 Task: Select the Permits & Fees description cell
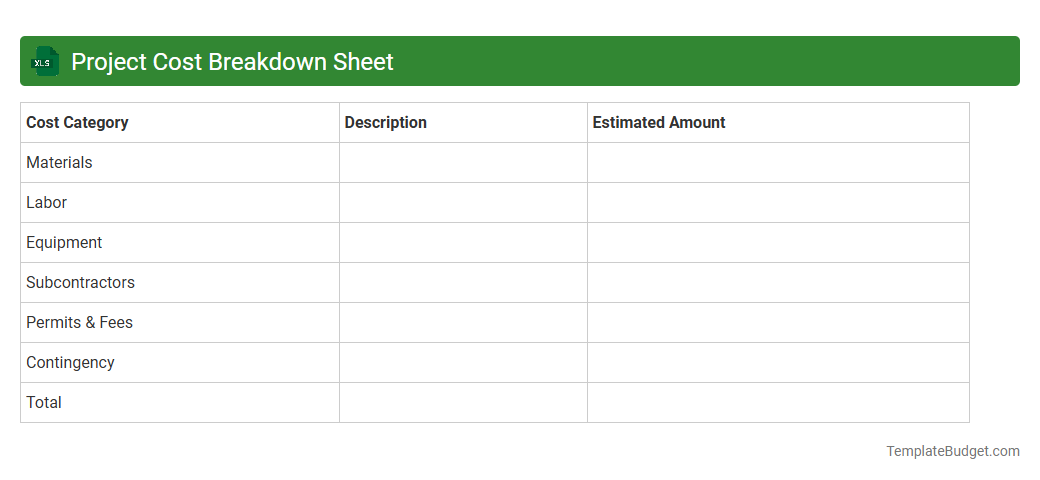(463, 323)
